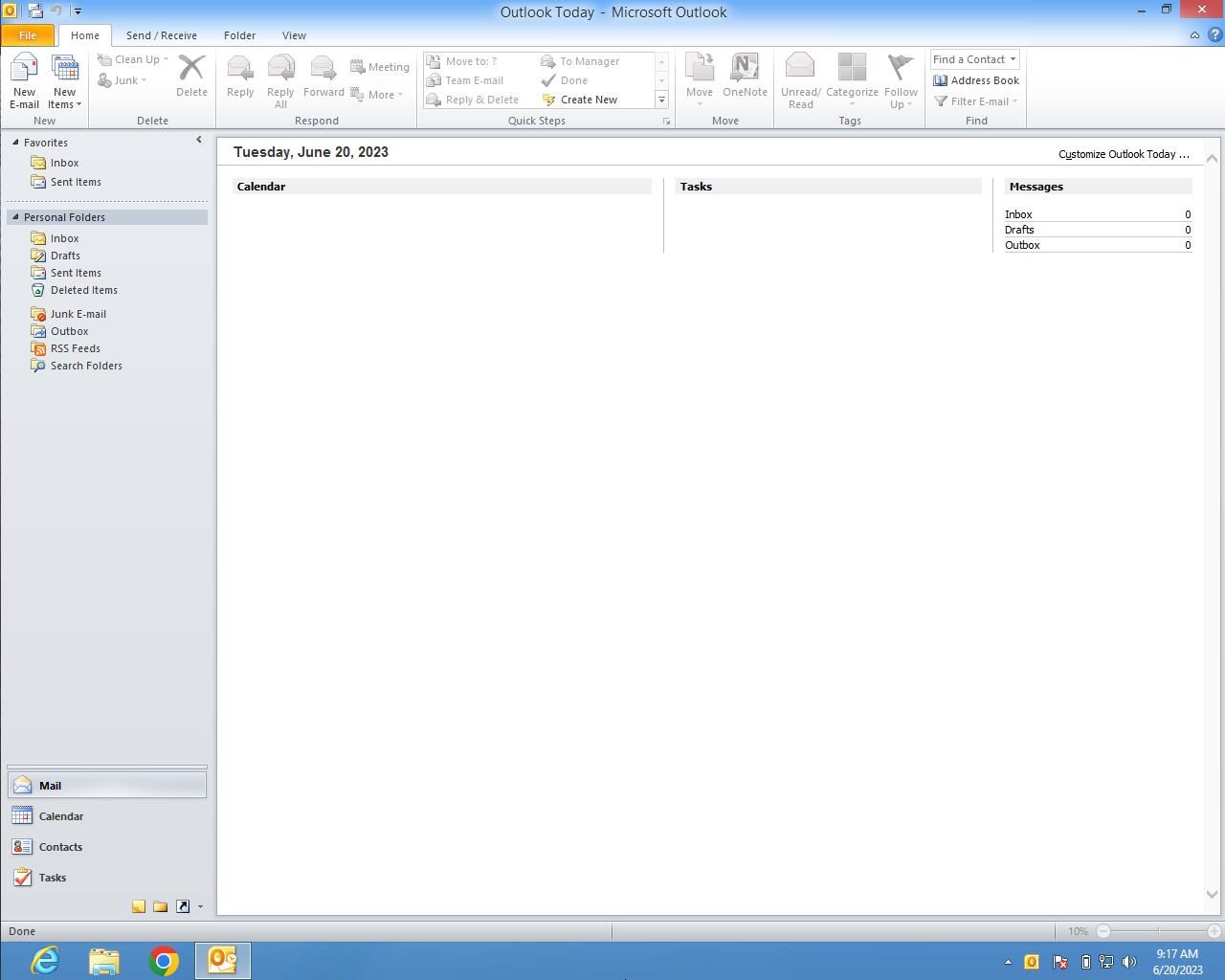This screenshot has height=980, width=1225.
Task: Switch to the Send / Receive tab
Action: (161, 35)
